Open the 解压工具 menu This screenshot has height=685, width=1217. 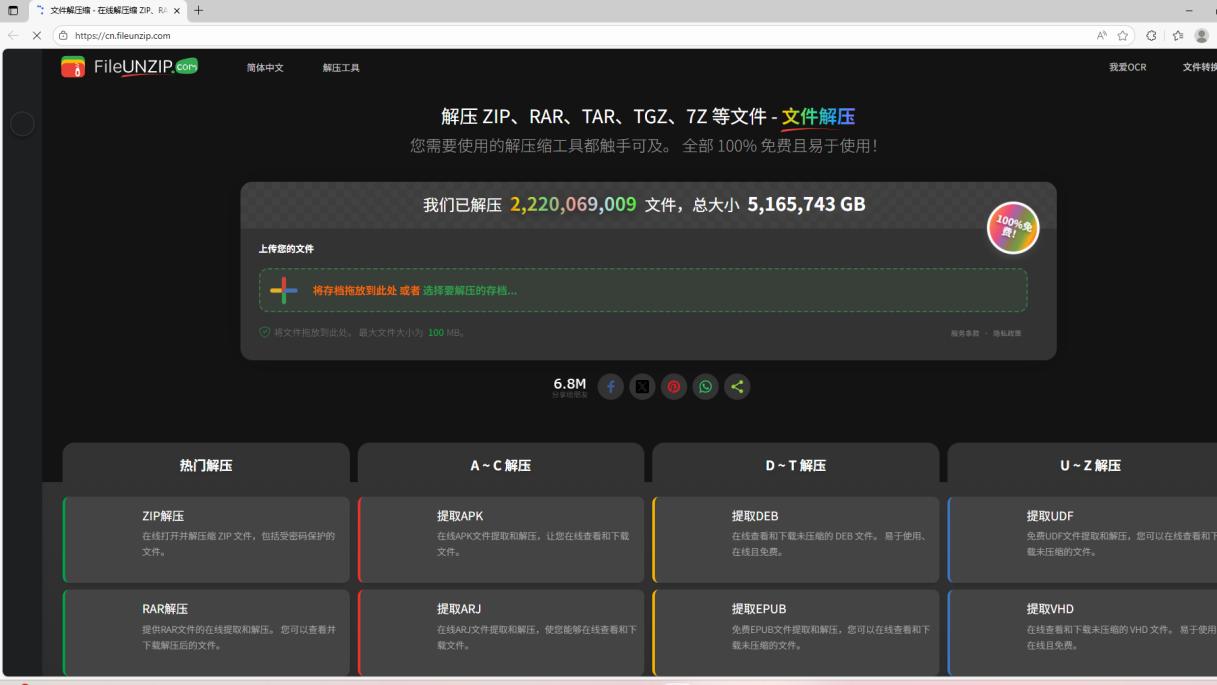(339, 68)
